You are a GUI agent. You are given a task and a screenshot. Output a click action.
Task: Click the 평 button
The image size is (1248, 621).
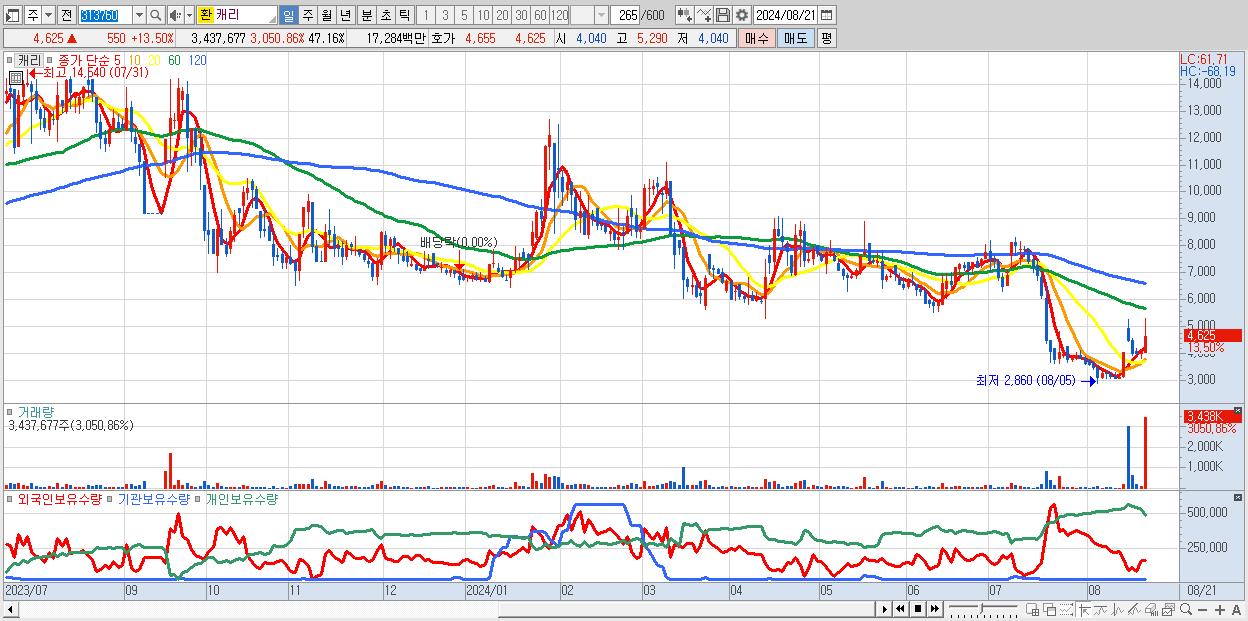pyautogui.click(x=826, y=38)
